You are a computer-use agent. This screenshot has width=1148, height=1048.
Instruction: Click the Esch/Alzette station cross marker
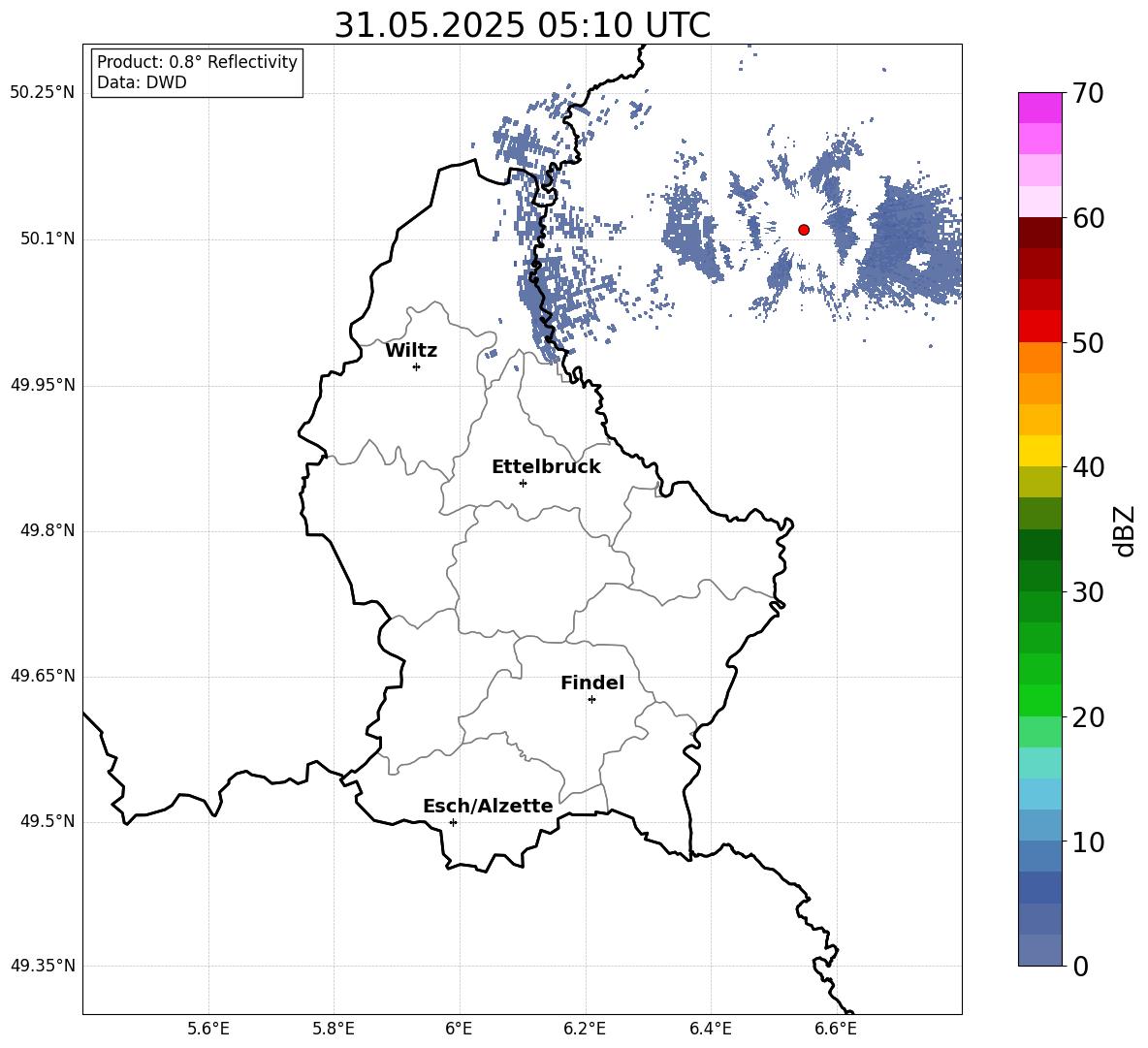(x=453, y=822)
